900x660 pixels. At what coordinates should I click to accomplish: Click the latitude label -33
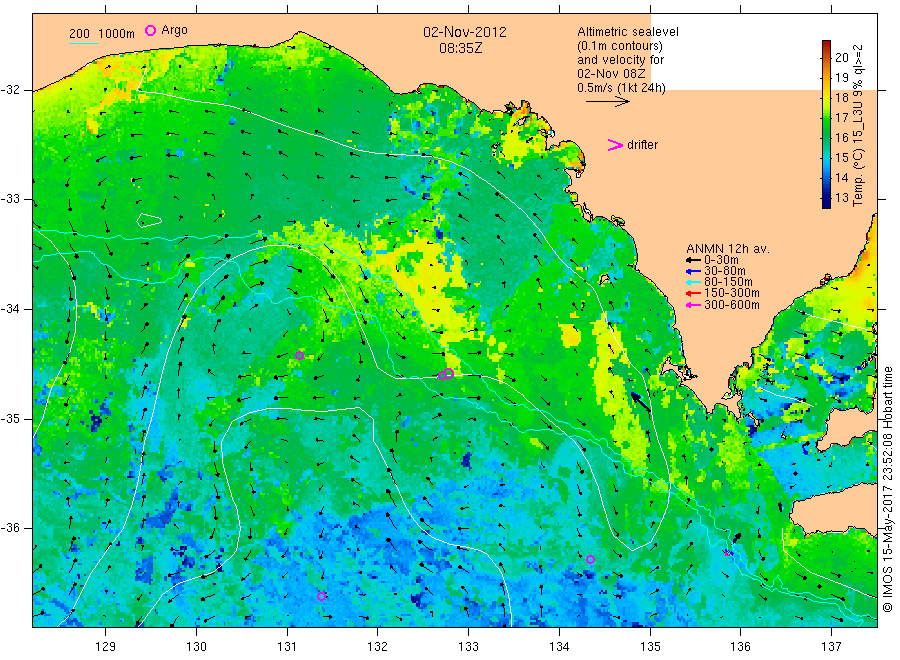coord(10,200)
